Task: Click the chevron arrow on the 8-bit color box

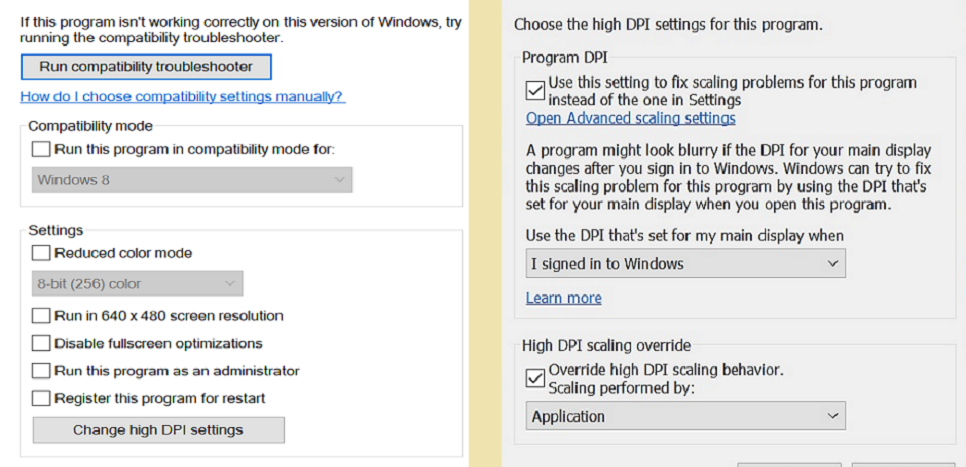Action: coord(230,284)
